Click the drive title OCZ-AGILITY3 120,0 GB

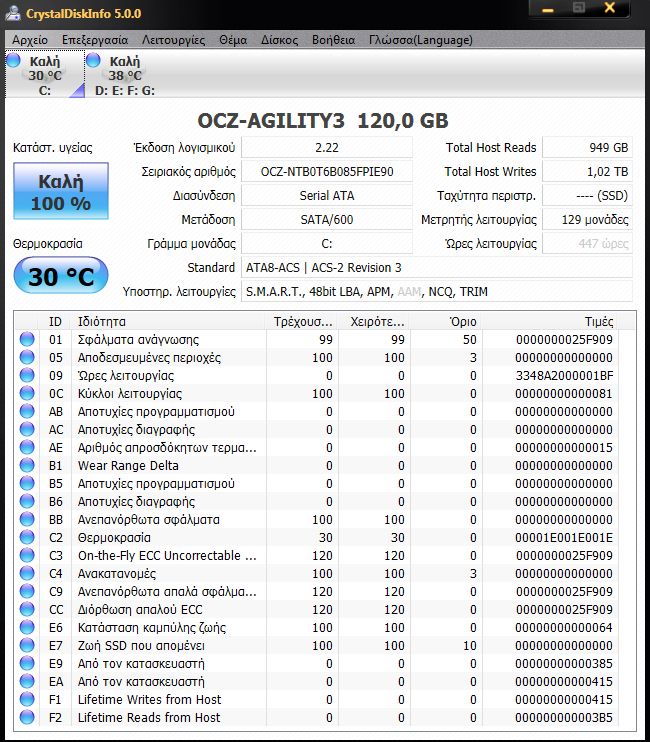pyautogui.click(x=323, y=121)
